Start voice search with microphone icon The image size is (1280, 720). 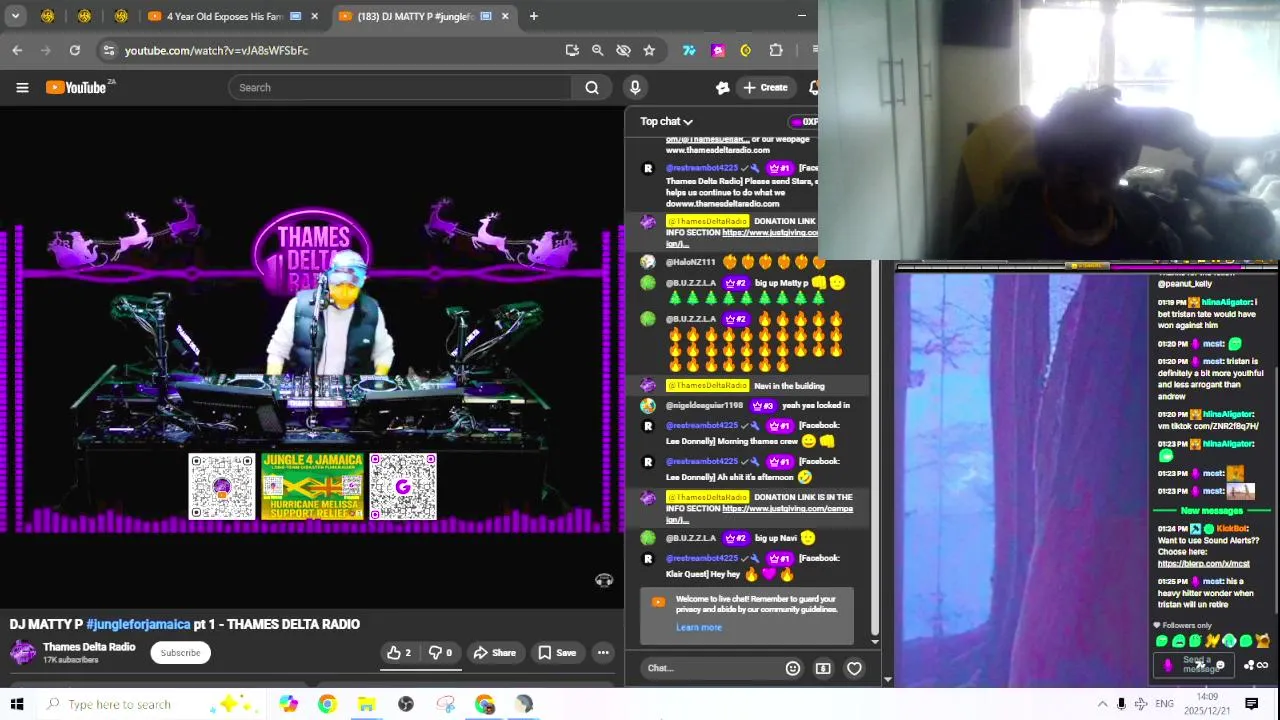pyautogui.click(x=635, y=87)
